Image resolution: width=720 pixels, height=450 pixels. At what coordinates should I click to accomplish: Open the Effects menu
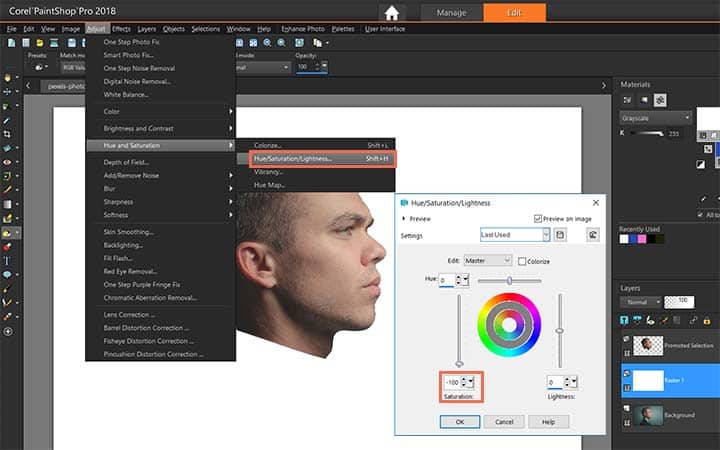point(121,28)
